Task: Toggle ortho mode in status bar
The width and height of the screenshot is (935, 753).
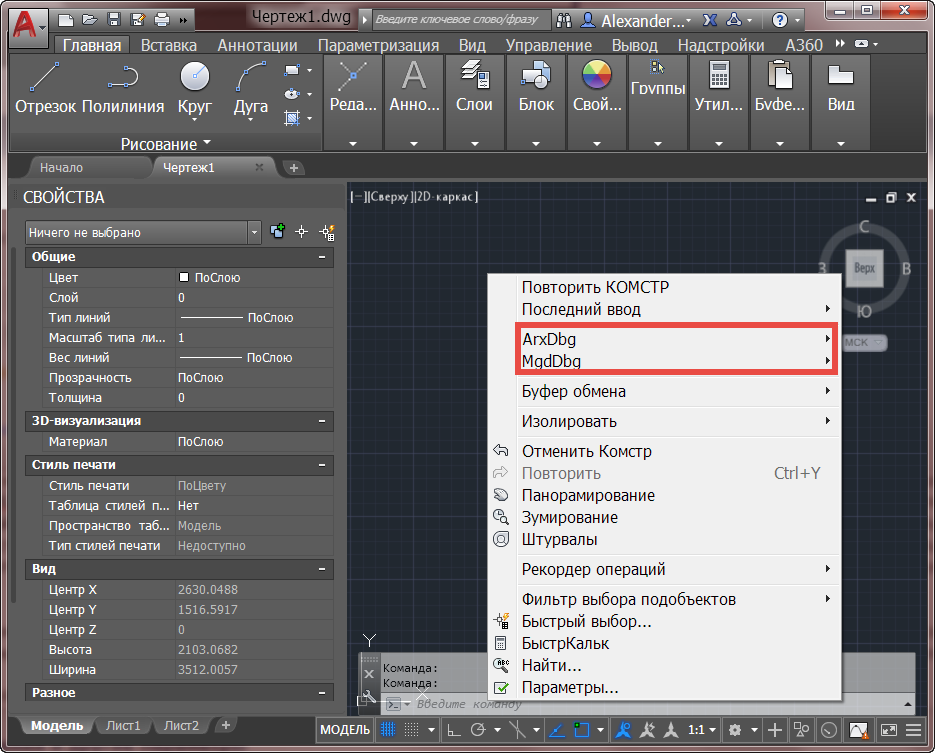Action: coord(454,730)
